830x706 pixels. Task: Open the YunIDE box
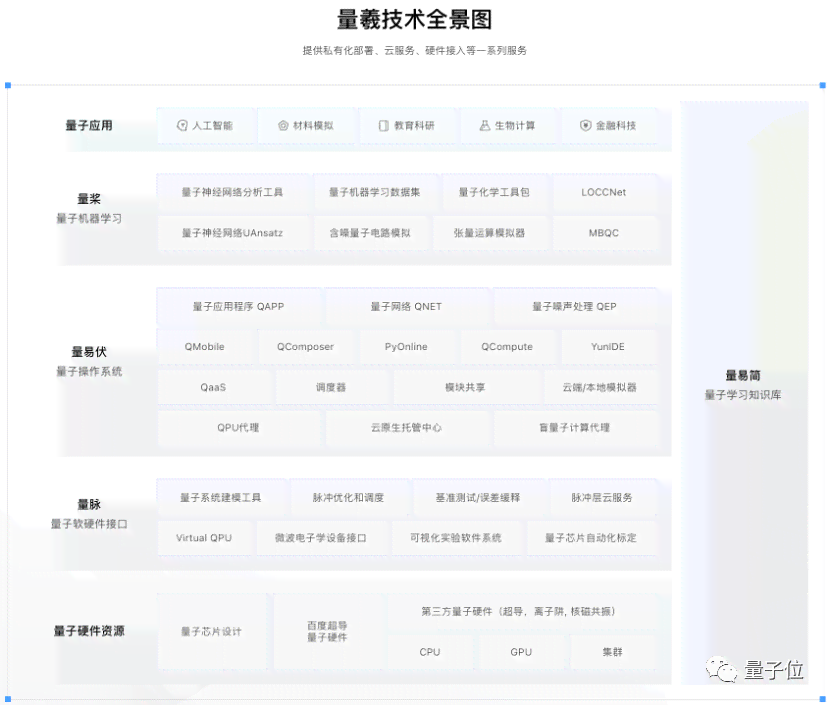pos(608,347)
